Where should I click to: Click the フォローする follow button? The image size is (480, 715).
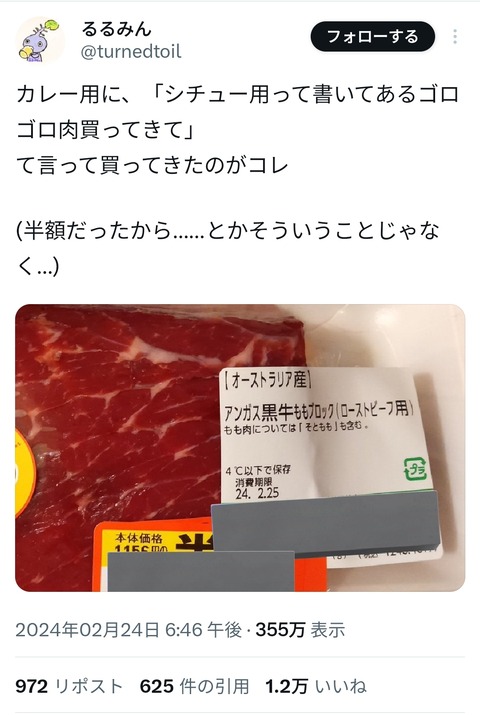372,36
